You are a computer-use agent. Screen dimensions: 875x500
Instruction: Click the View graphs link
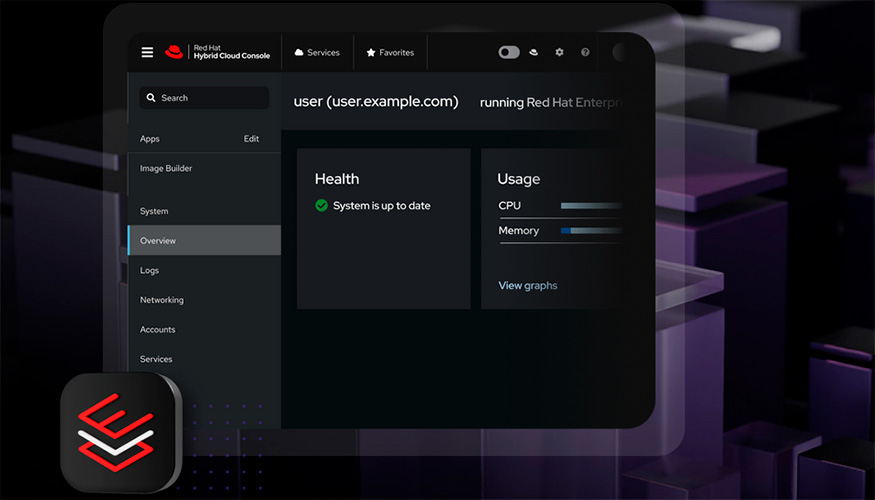527,285
